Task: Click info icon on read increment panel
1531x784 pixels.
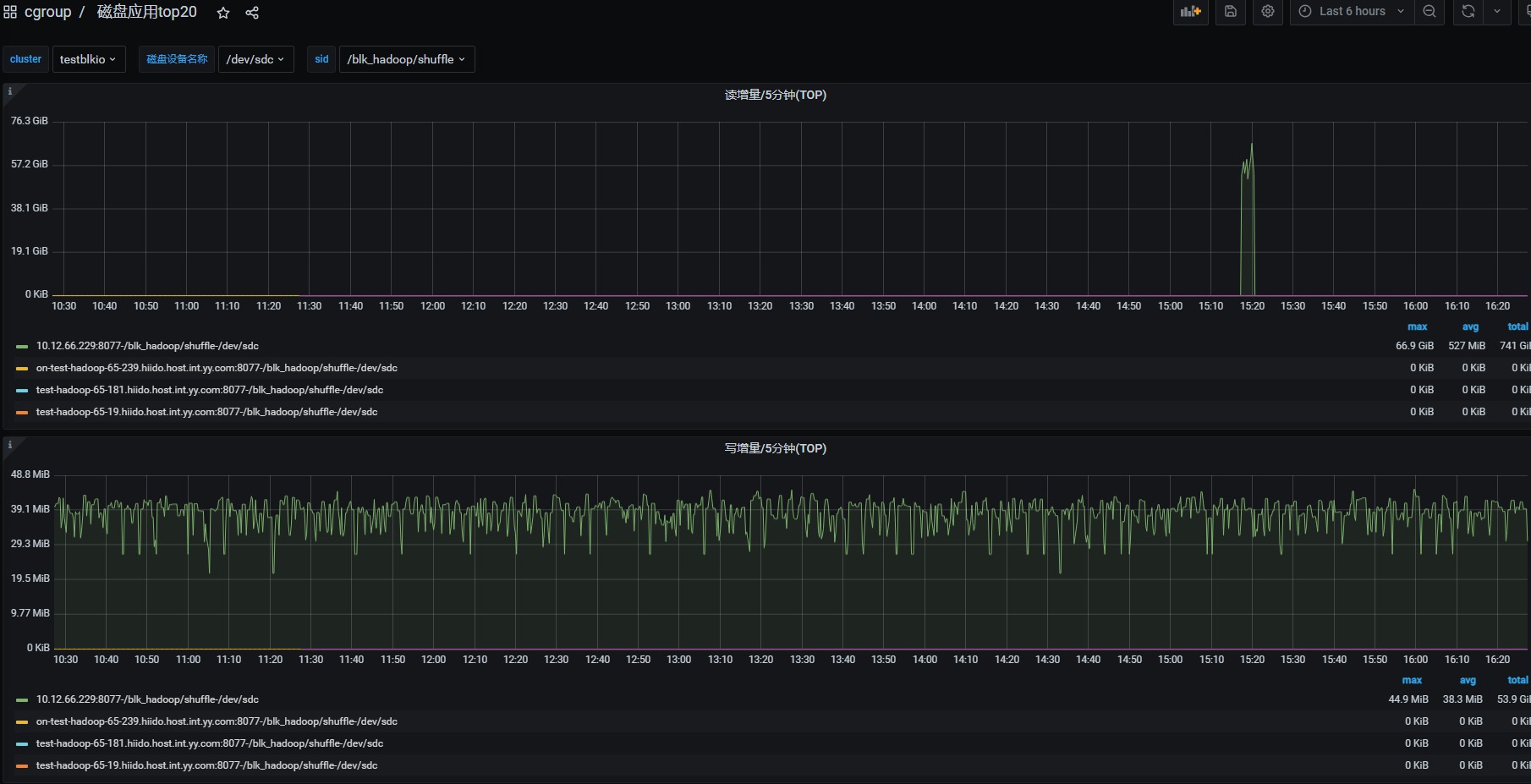Action: (10, 91)
